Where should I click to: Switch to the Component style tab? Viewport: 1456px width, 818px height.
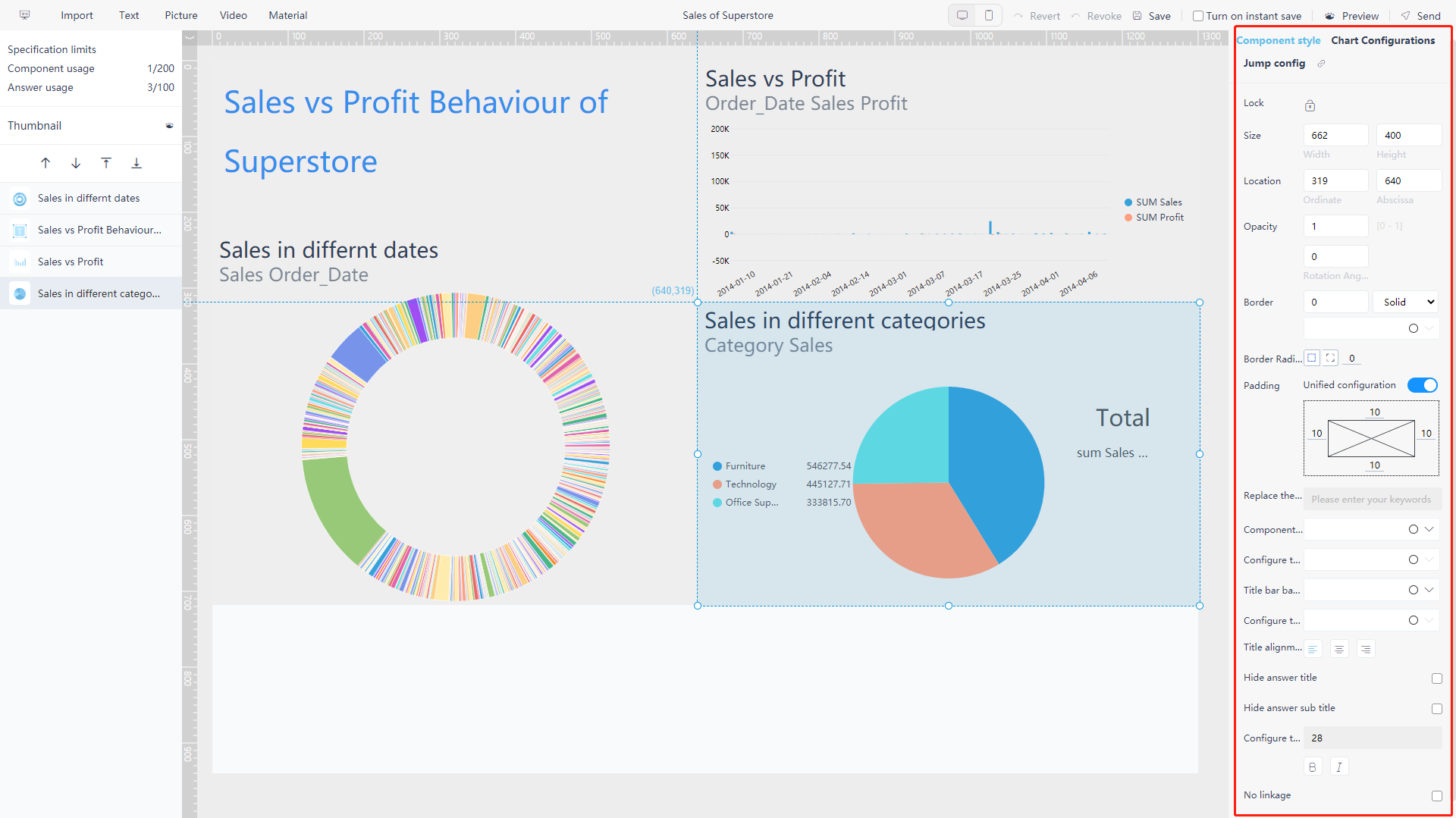point(1279,40)
